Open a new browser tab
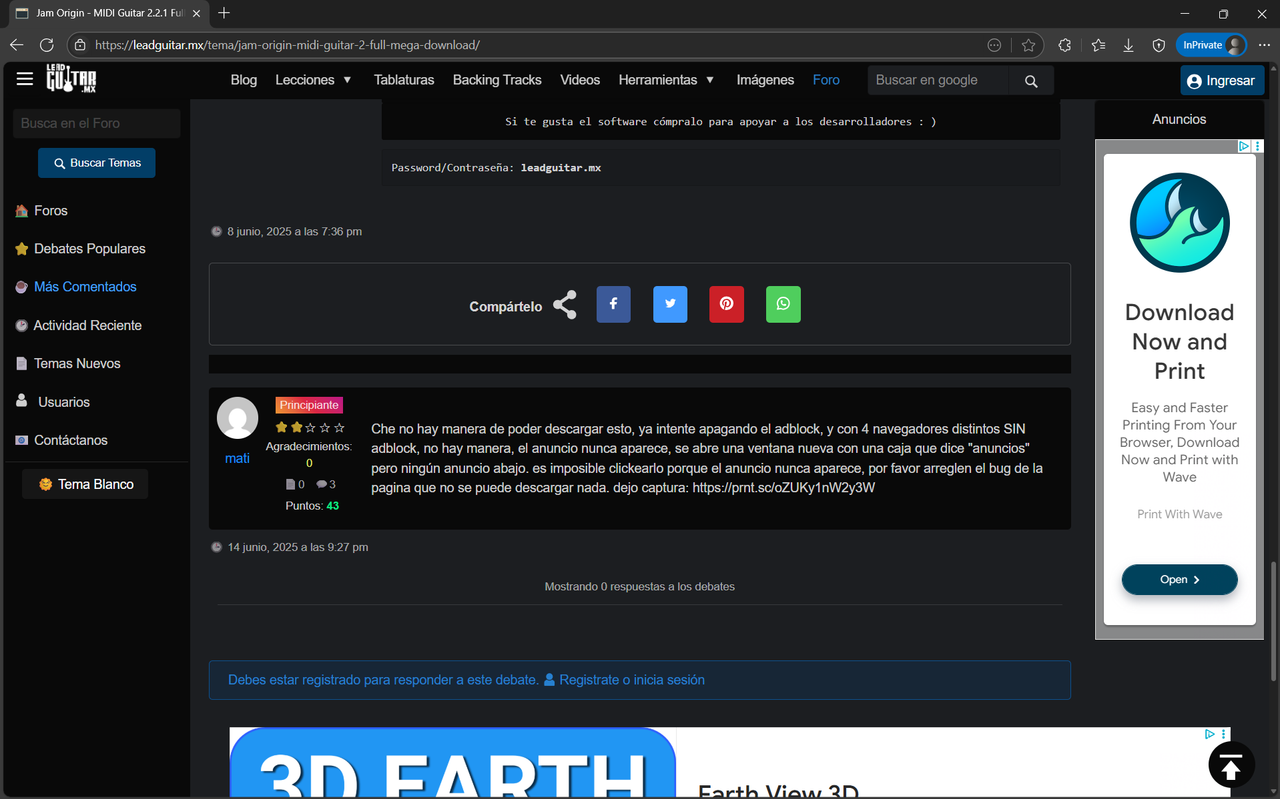Viewport: 1280px width, 799px height. click(x=224, y=13)
